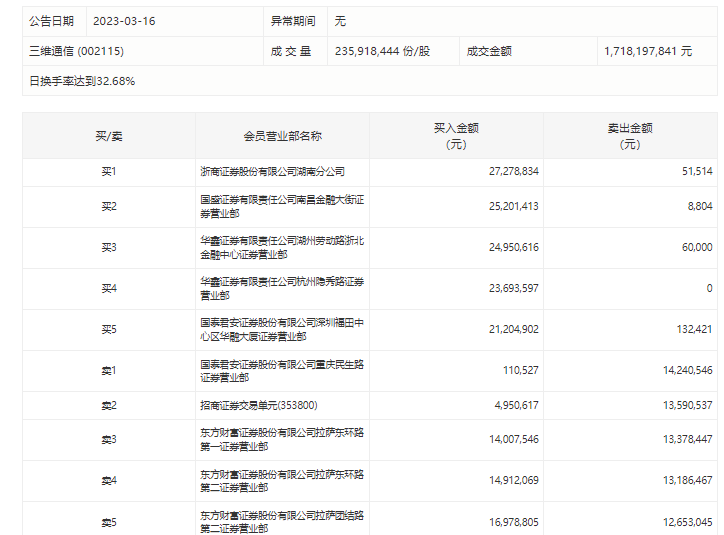Image resolution: width=724 pixels, height=535 pixels.
Task: Select the 买2 row label
Action: [x=109, y=206]
